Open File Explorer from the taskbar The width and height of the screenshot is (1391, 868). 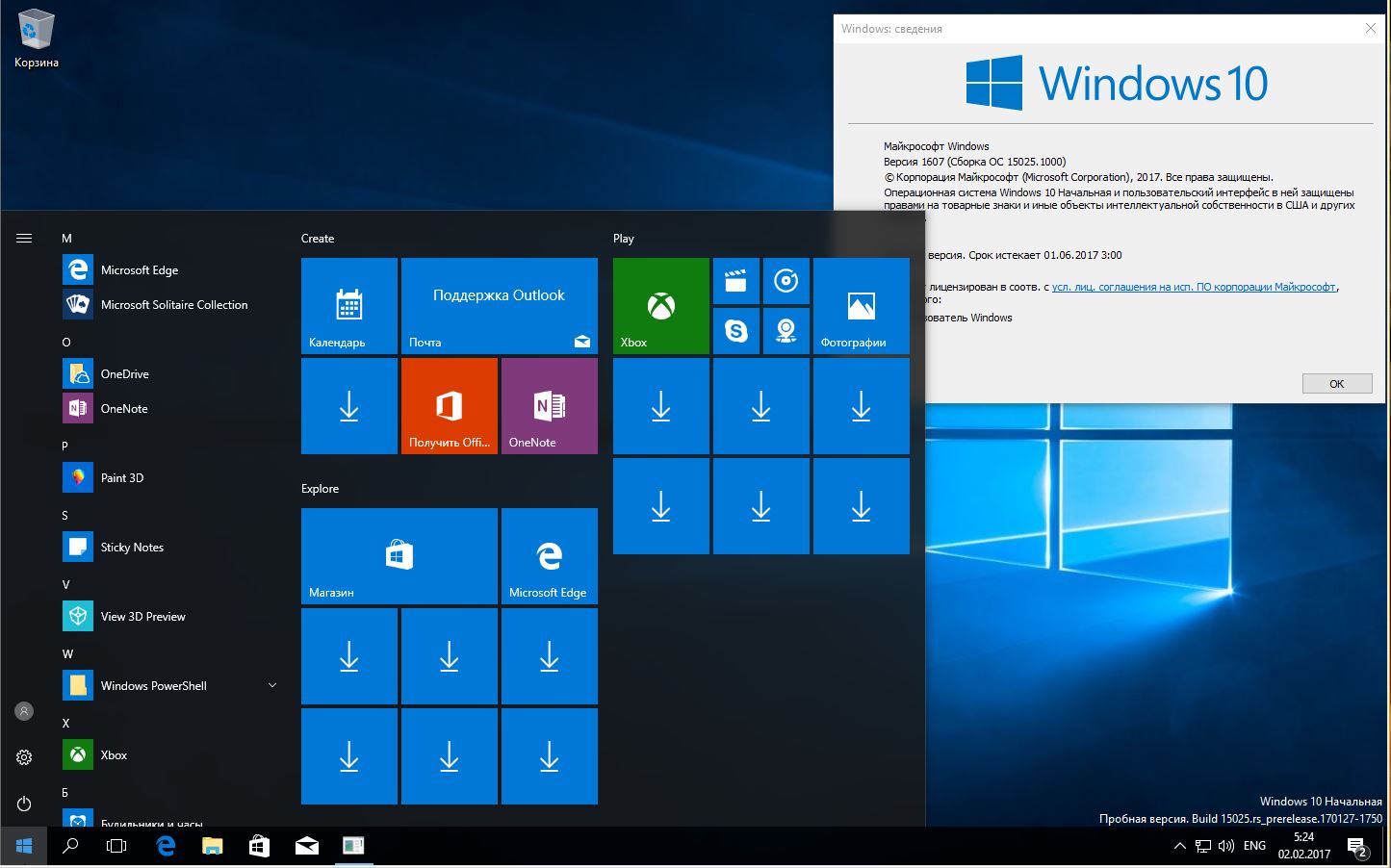pyautogui.click(x=212, y=846)
